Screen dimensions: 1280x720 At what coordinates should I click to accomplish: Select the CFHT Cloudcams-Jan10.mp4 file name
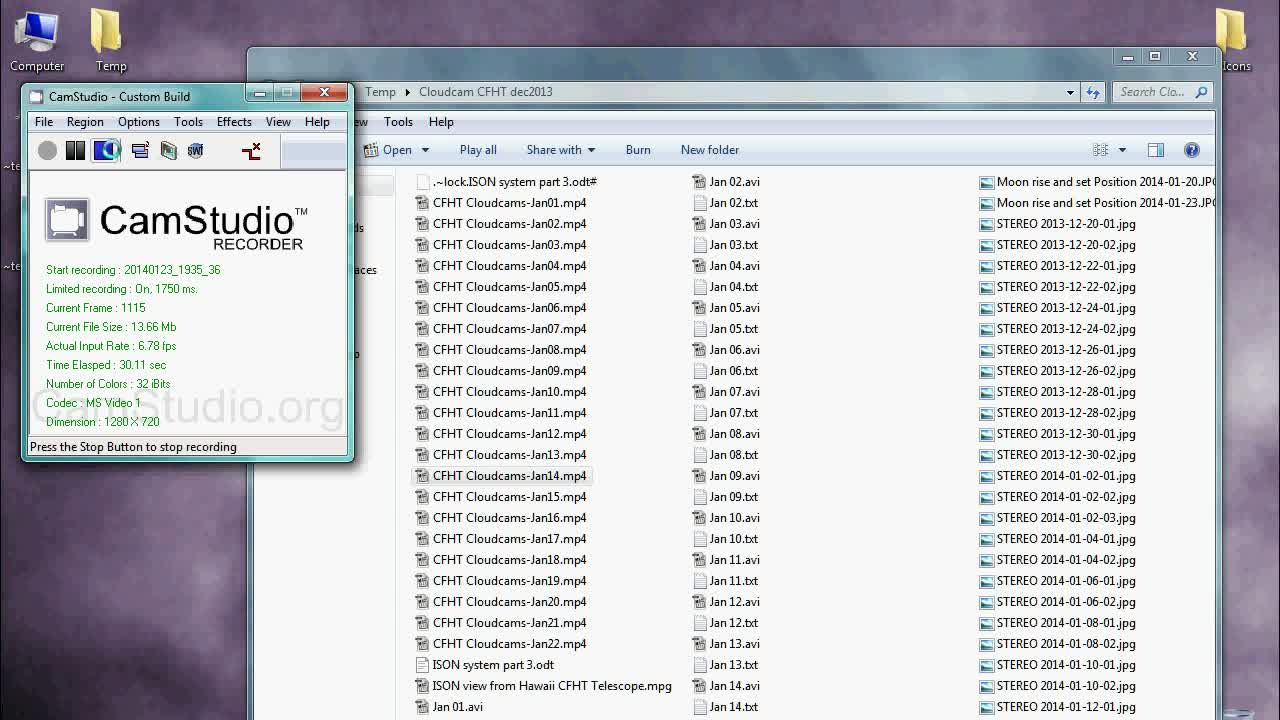click(x=510, y=392)
